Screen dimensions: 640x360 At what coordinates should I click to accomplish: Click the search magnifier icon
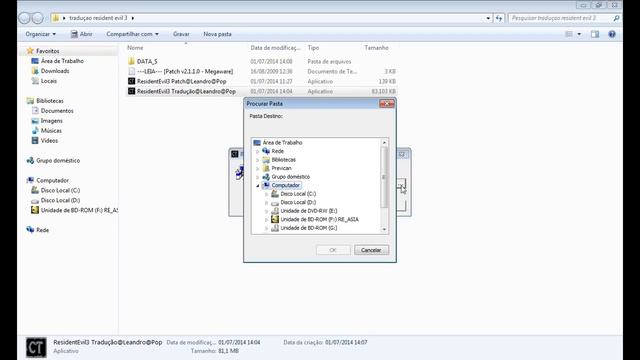pos(616,18)
